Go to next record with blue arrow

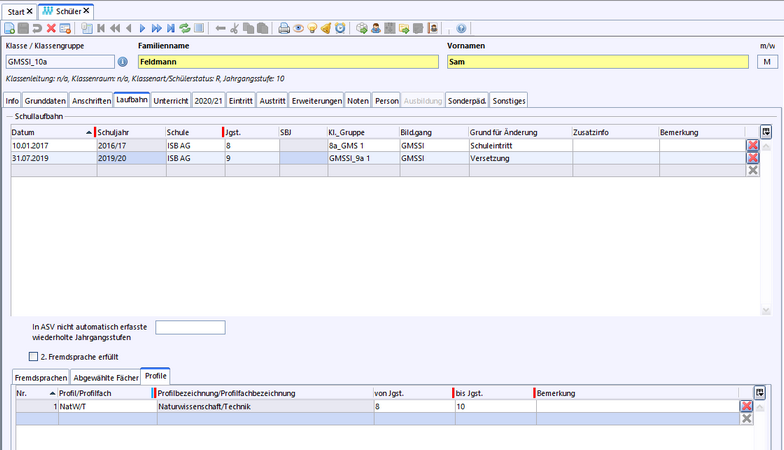click(x=142, y=28)
